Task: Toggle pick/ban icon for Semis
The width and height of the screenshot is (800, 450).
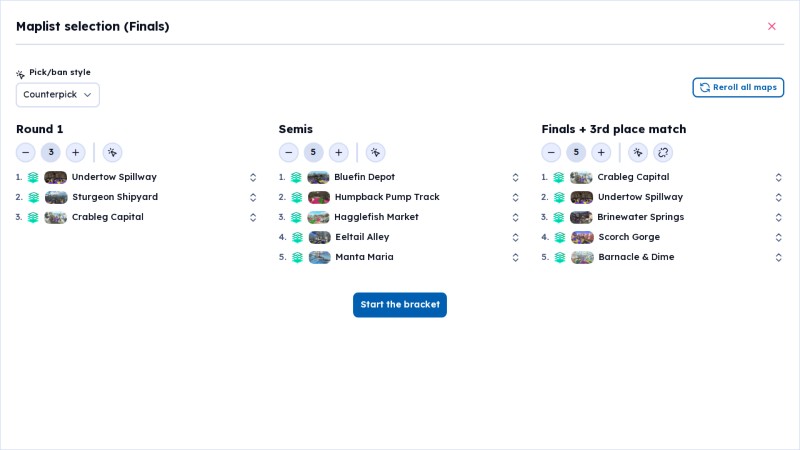Action: tap(375, 153)
